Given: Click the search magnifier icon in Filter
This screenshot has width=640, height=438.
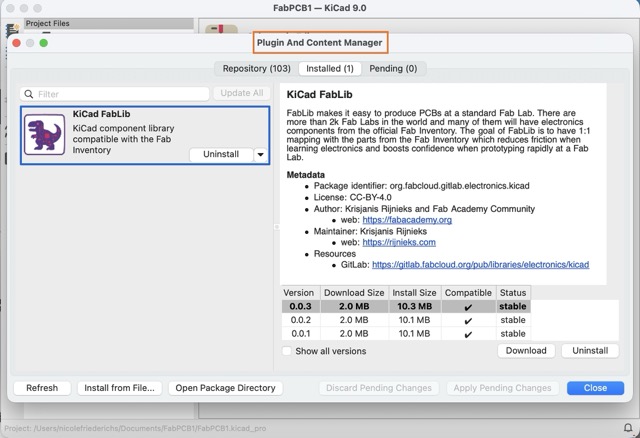Looking at the screenshot, I should 29,94.
